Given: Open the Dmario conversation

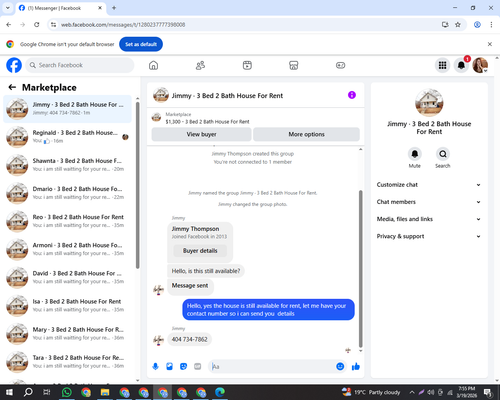Looking at the screenshot, I should [x=67, y=193].
